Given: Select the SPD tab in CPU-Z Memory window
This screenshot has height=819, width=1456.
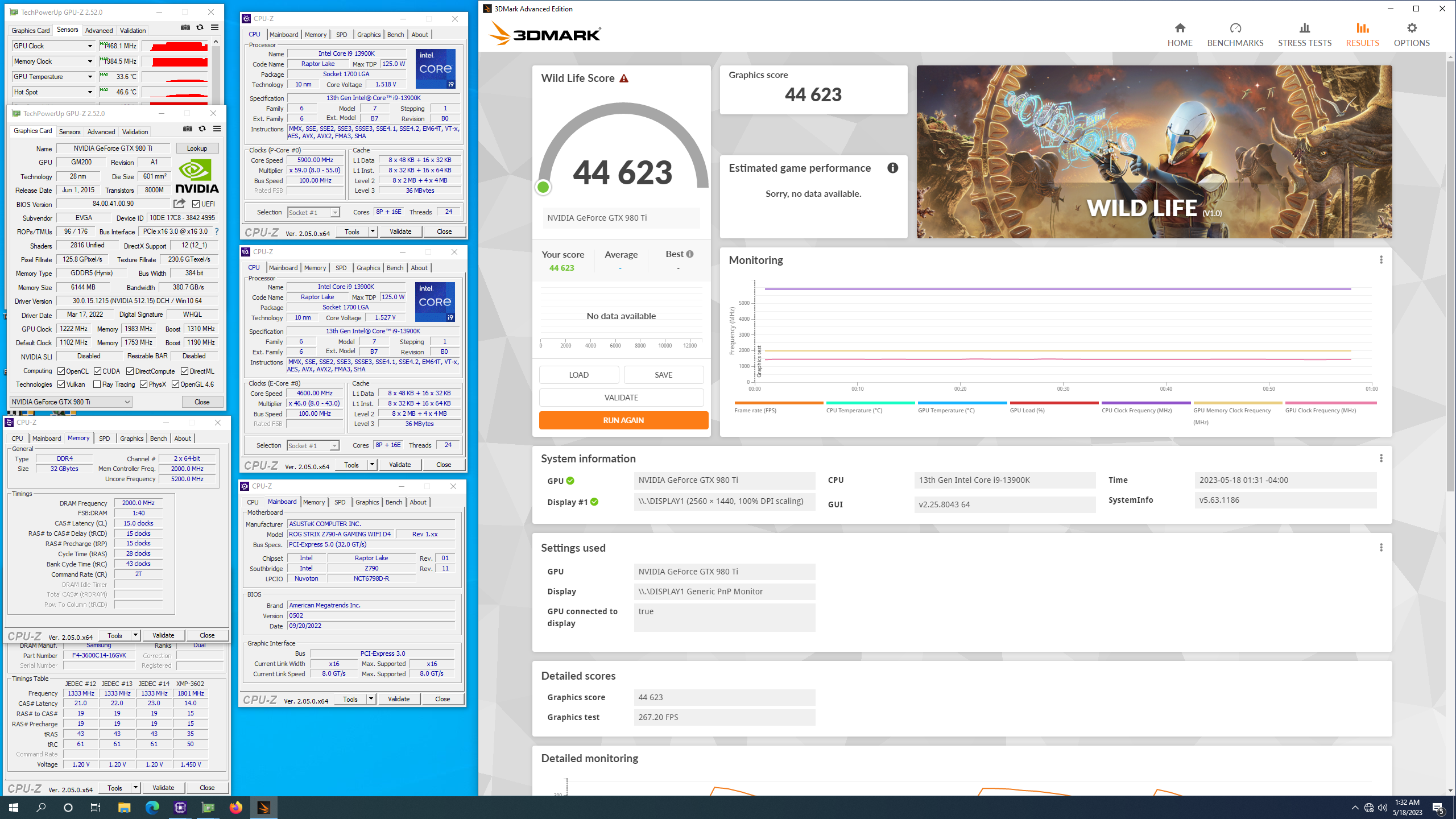Looking at the screenshot, I should pyautogui.click(x=105, y=439).
